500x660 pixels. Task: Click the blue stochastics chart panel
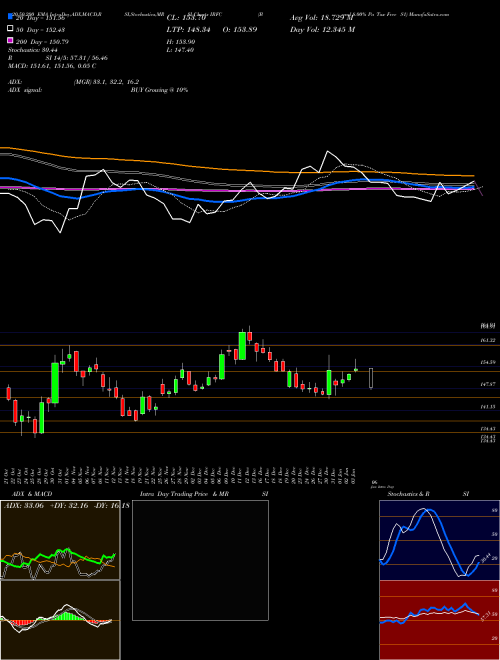pos(439,540)
